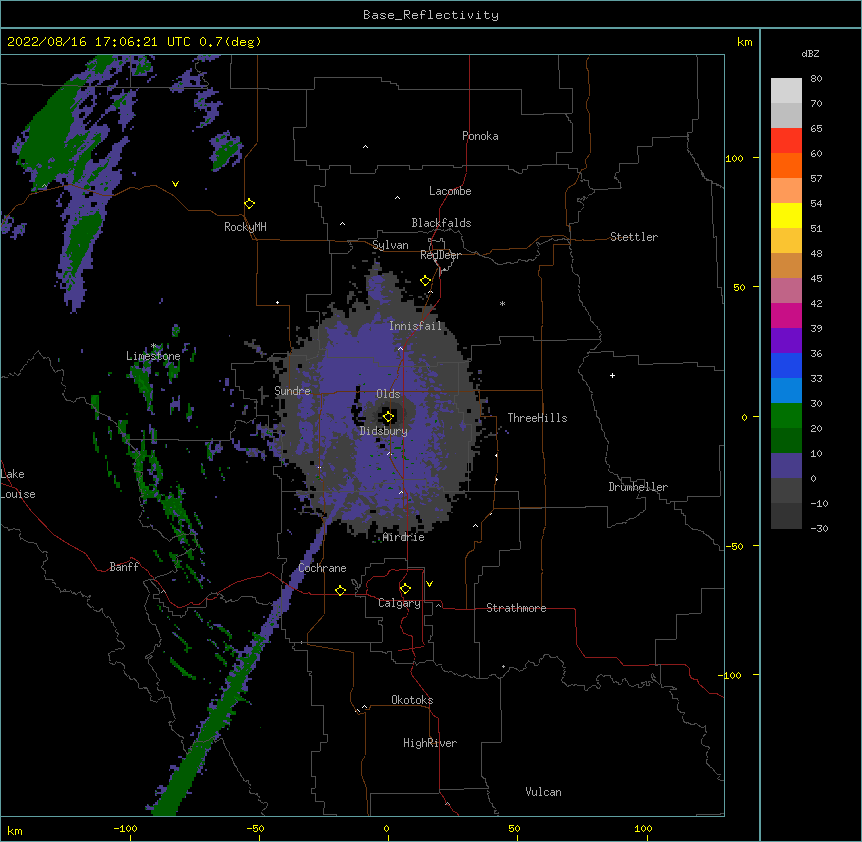Click the Vulcan label

click(543, 792)
